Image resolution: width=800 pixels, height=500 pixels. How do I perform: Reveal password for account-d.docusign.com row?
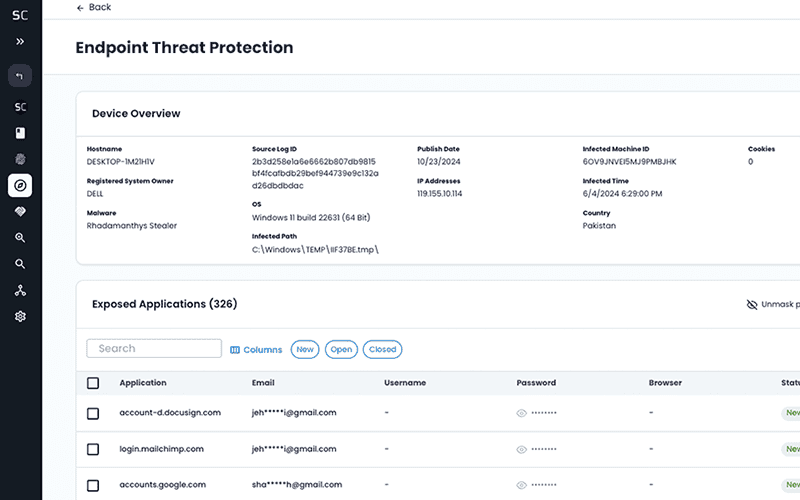[521, 413]
